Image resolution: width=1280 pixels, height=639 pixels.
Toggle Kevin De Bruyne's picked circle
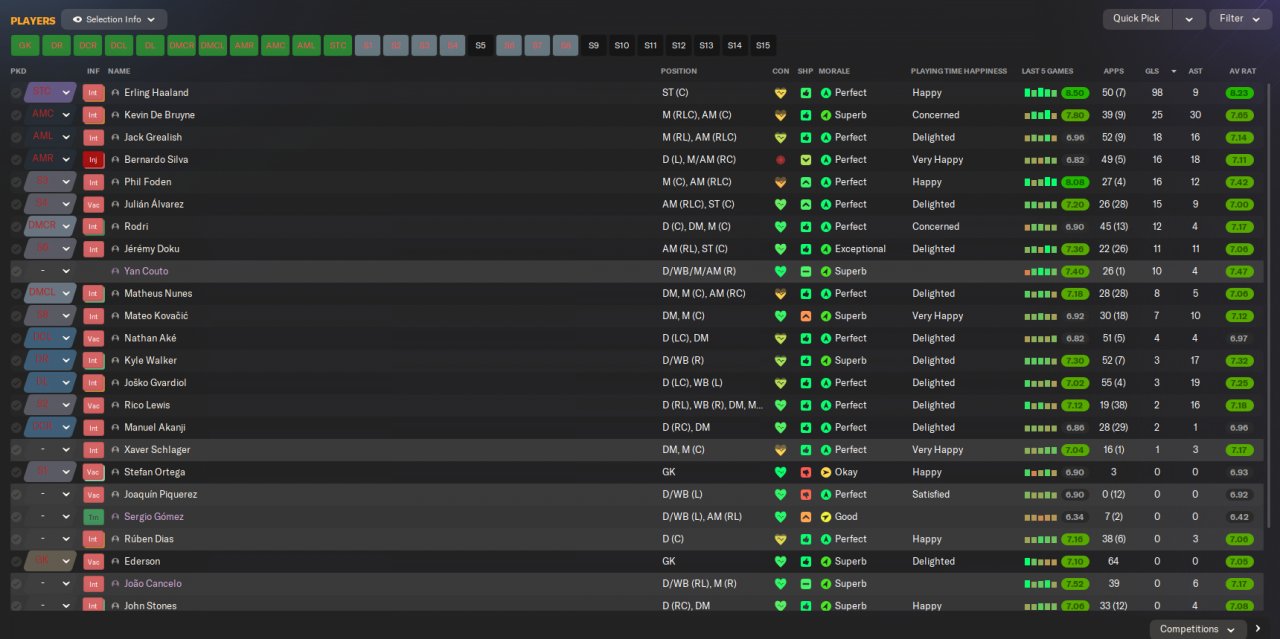[x=16, y=115]
